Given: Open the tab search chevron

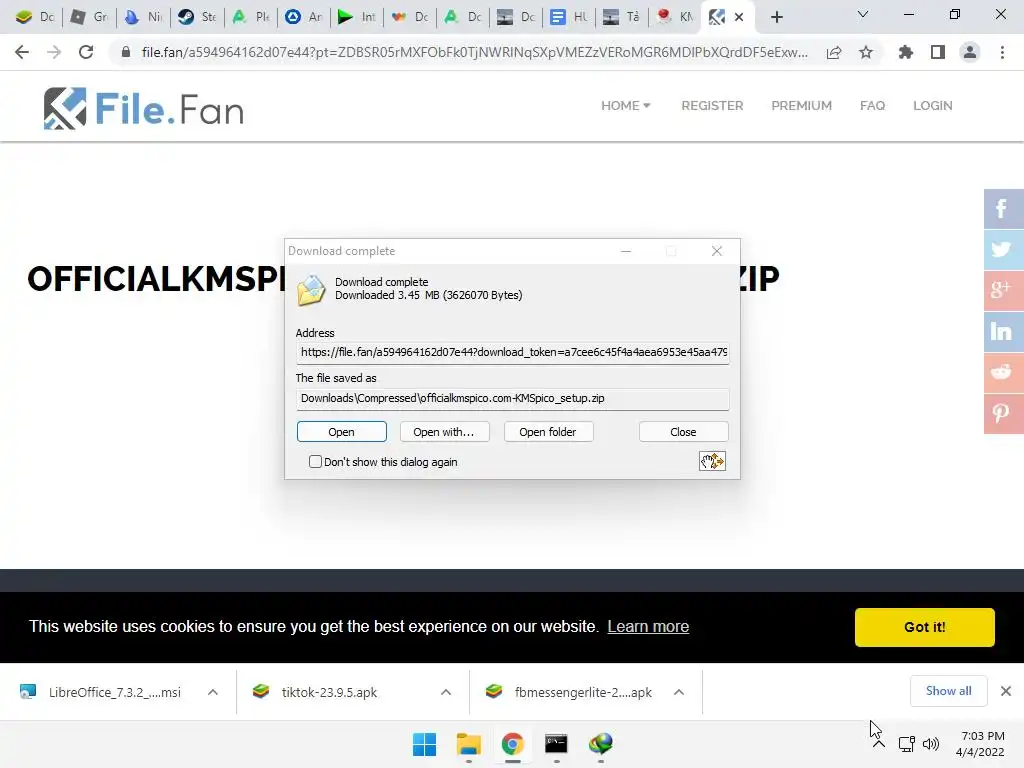Looking at the screenshot, I should (x=863, y=14).
